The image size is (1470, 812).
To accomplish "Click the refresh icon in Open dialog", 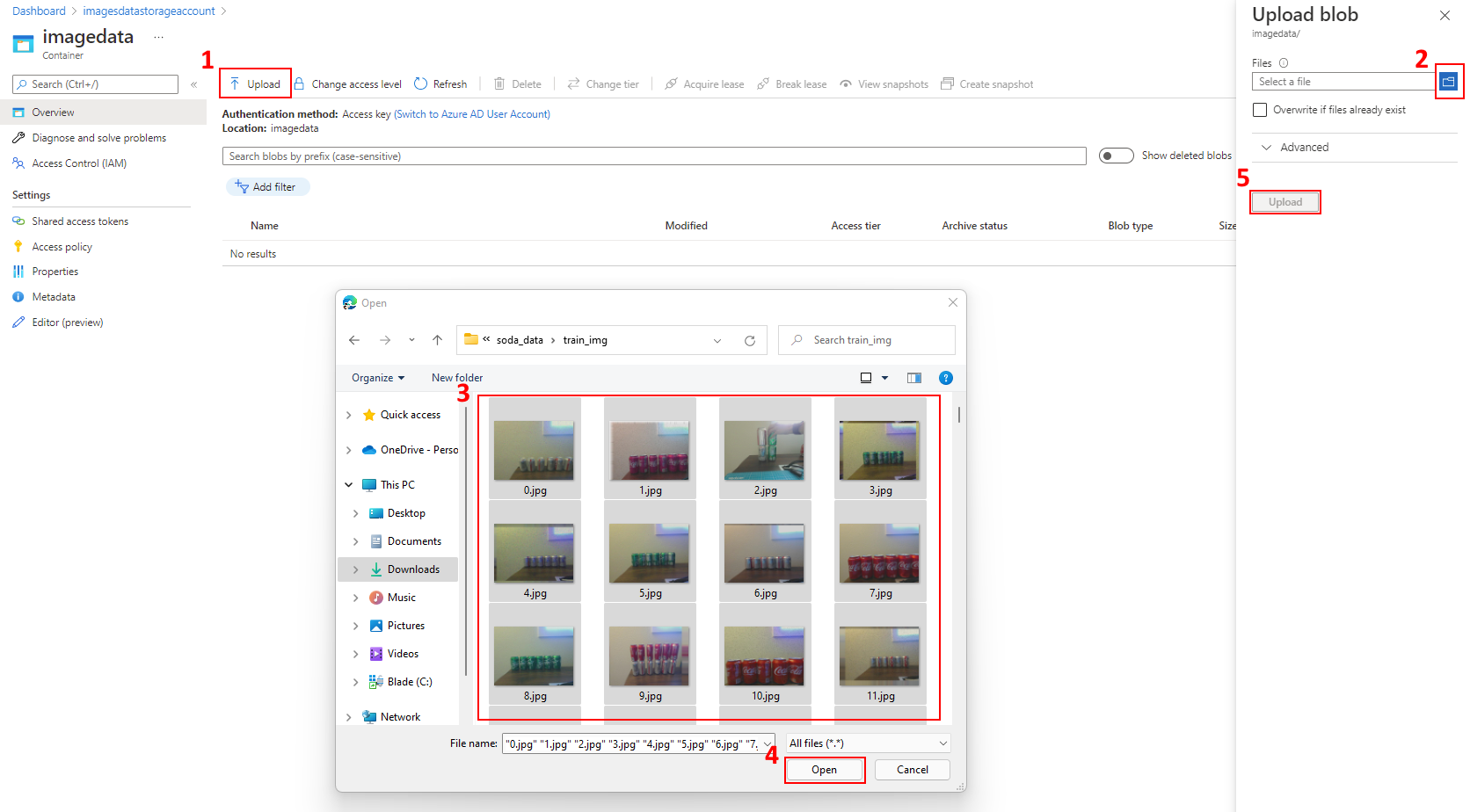I will click(750, 341).
